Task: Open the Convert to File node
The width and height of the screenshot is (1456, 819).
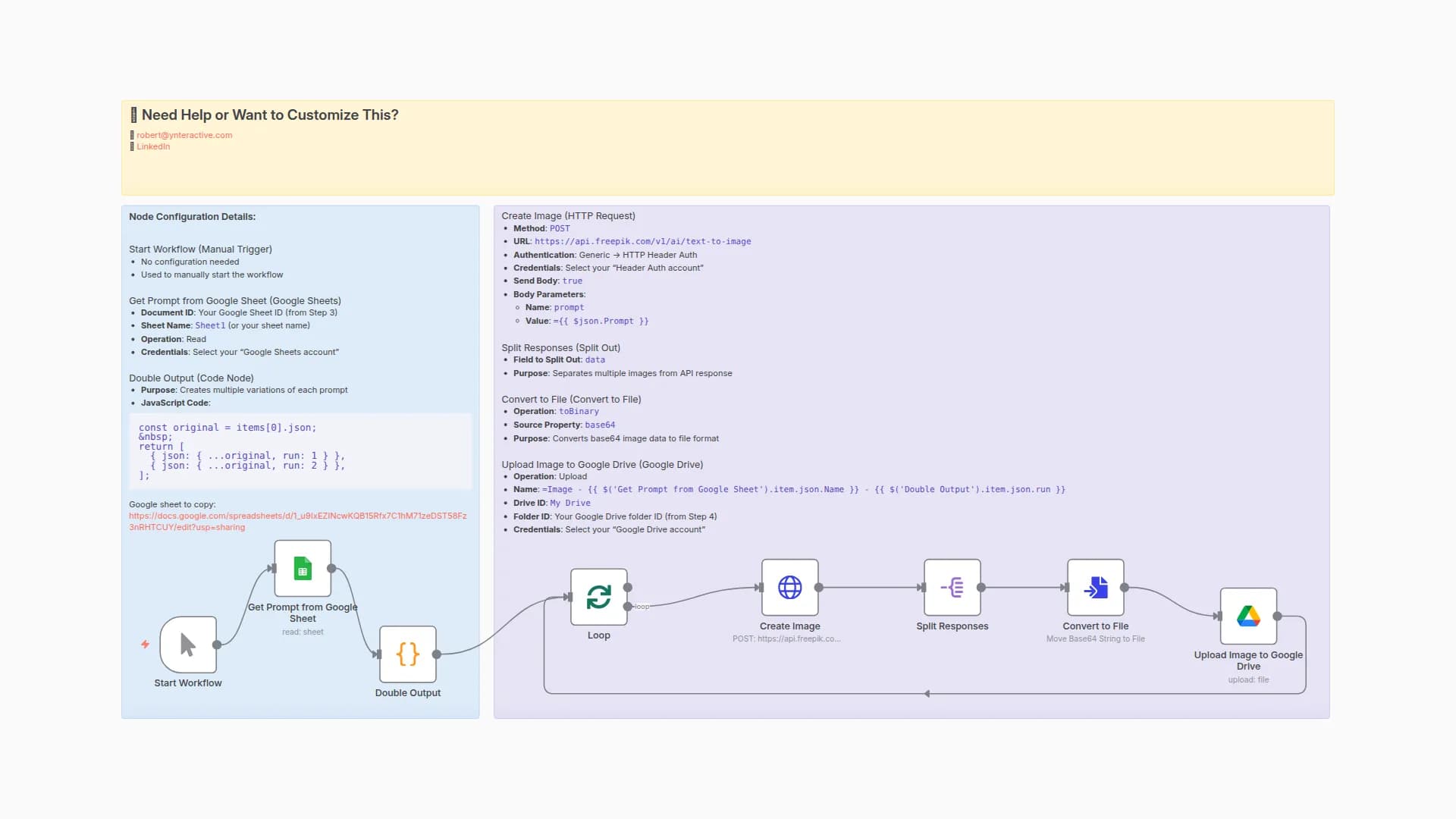Action: (x=1095, y=588)
